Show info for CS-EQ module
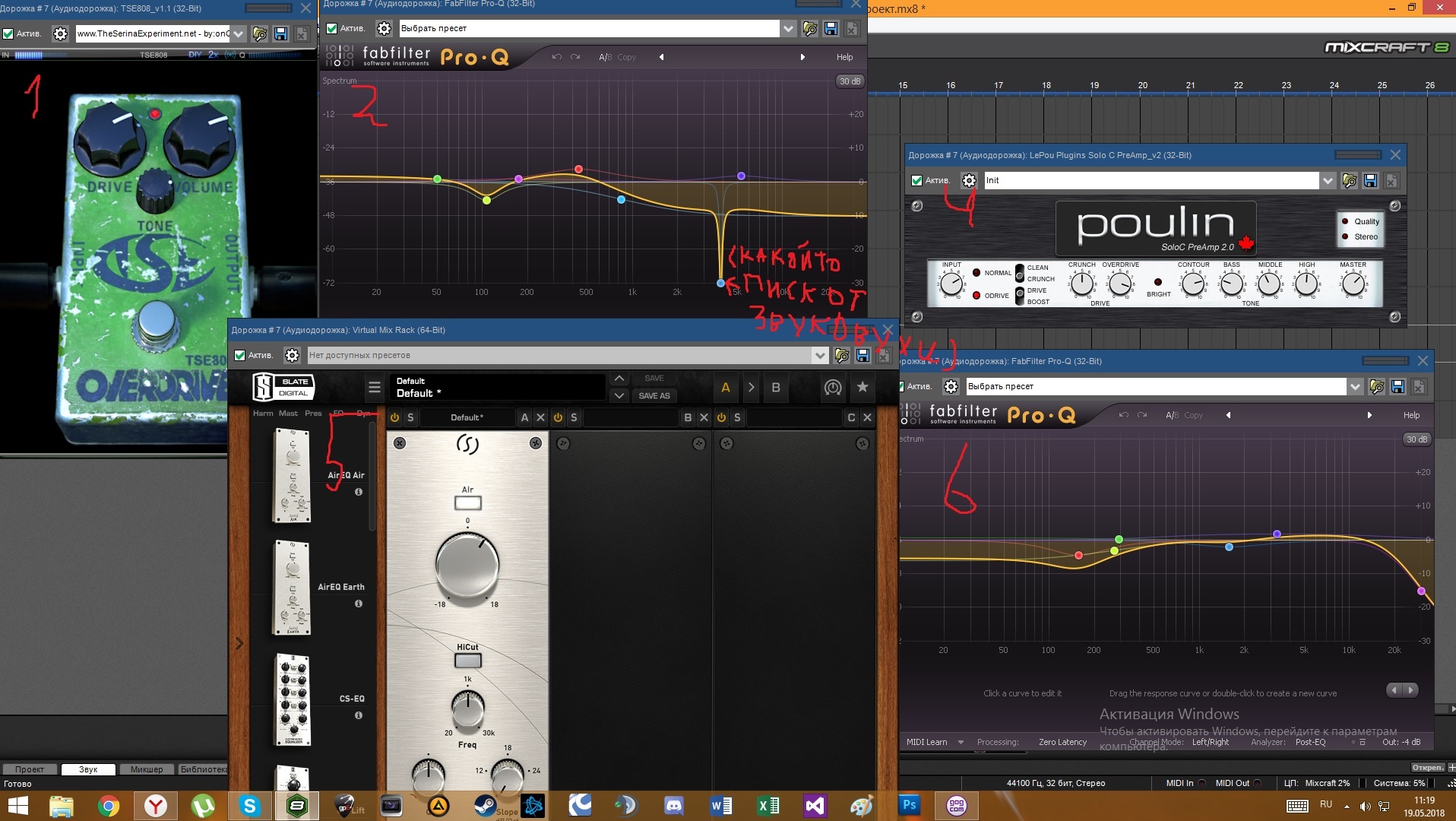The width and height of the screenshot is (1456, 821). (x=359, y=715)
